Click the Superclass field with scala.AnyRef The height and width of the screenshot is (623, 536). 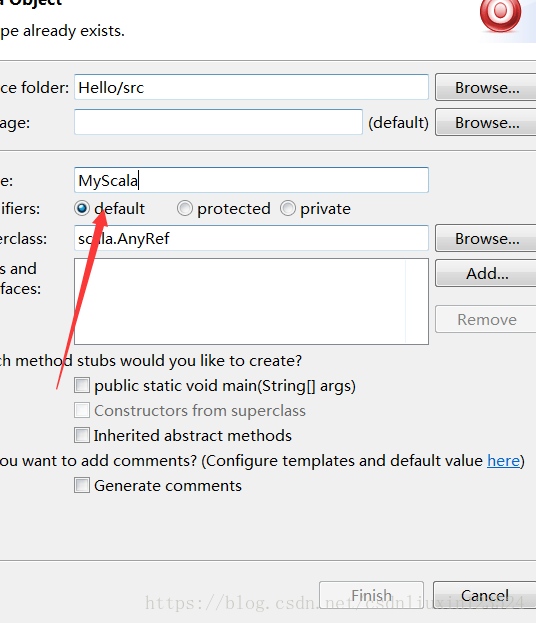tap(251, 238)
